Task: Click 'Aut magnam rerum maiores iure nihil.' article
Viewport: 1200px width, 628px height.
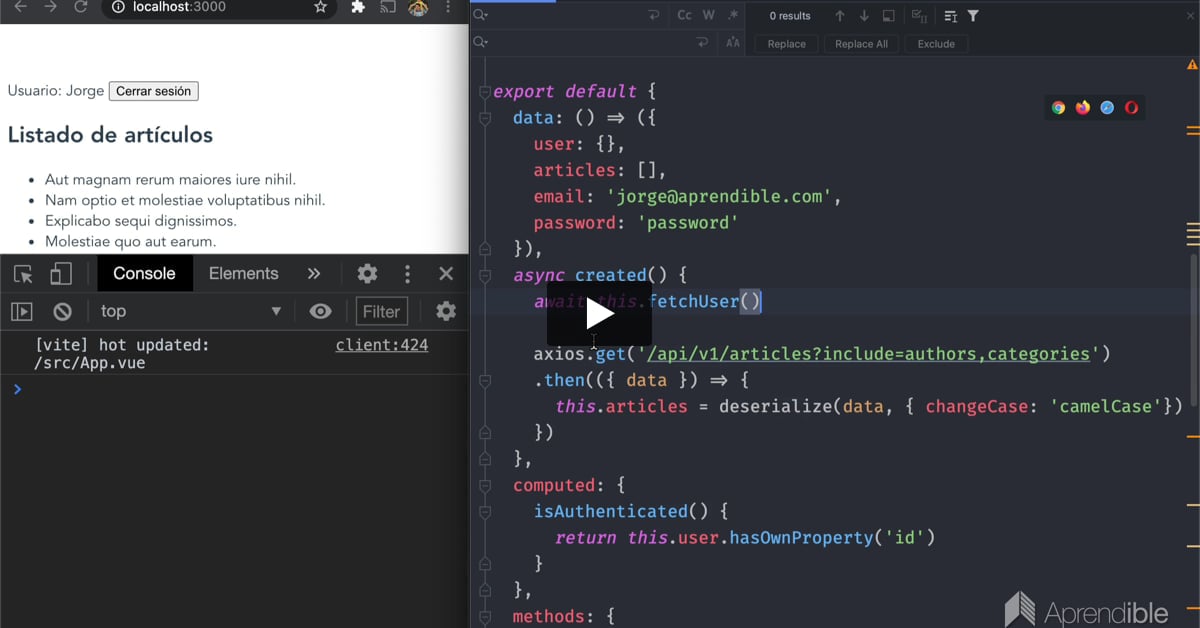Action: [x=170, y=180]
